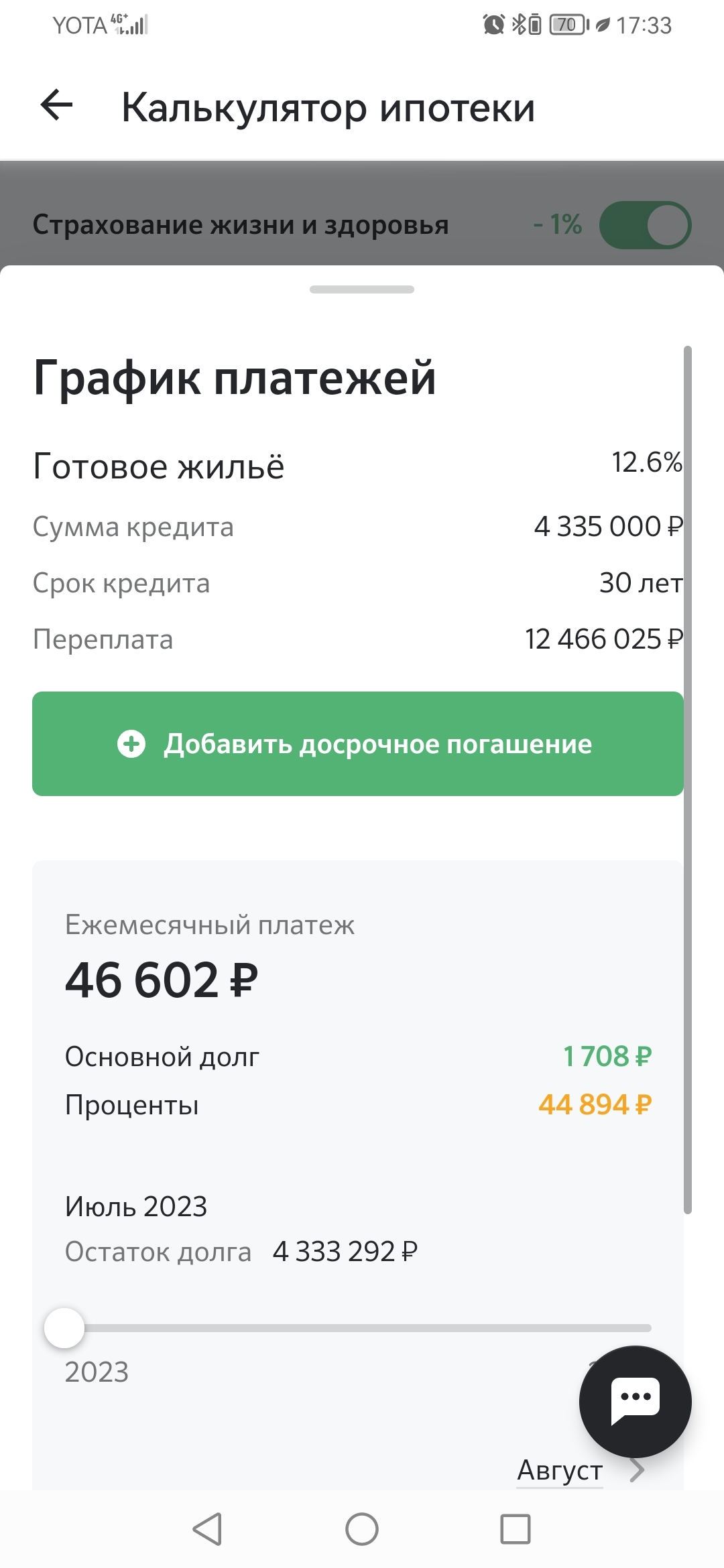Tap the back arrow in the header
The image size is (724, 1568).
[x=57, y=106]
